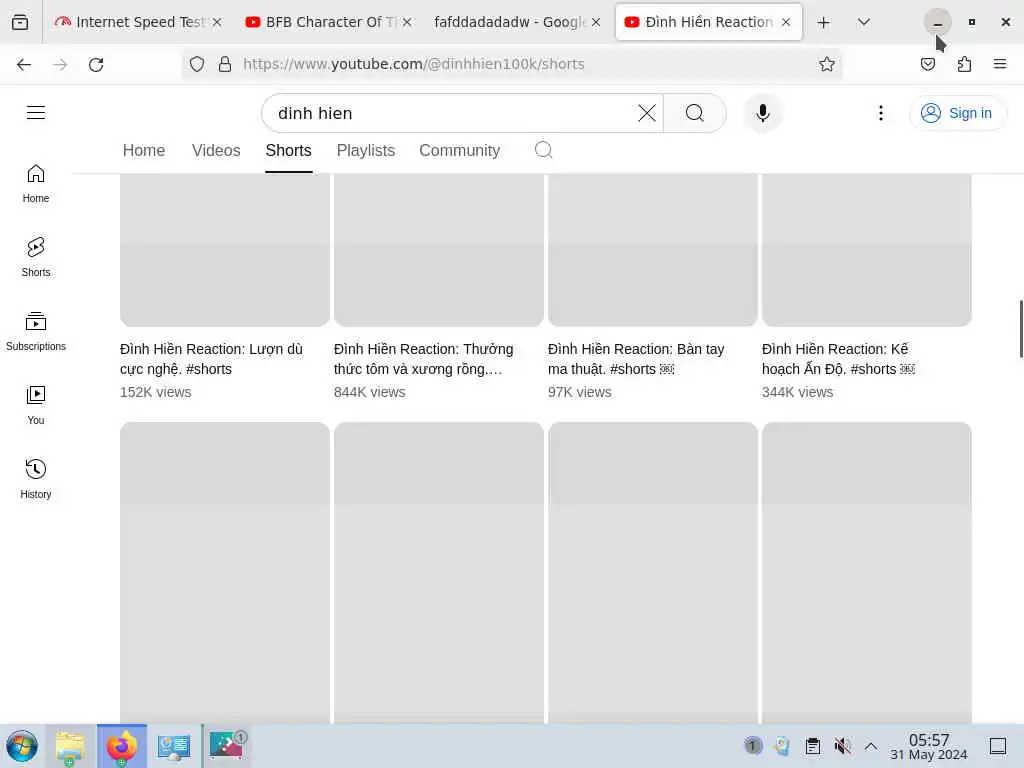Image resolution: width=1024 pixels, height=768 pixels.
Task: Open Firefox application menu
Action: (x=1000, y=64)
